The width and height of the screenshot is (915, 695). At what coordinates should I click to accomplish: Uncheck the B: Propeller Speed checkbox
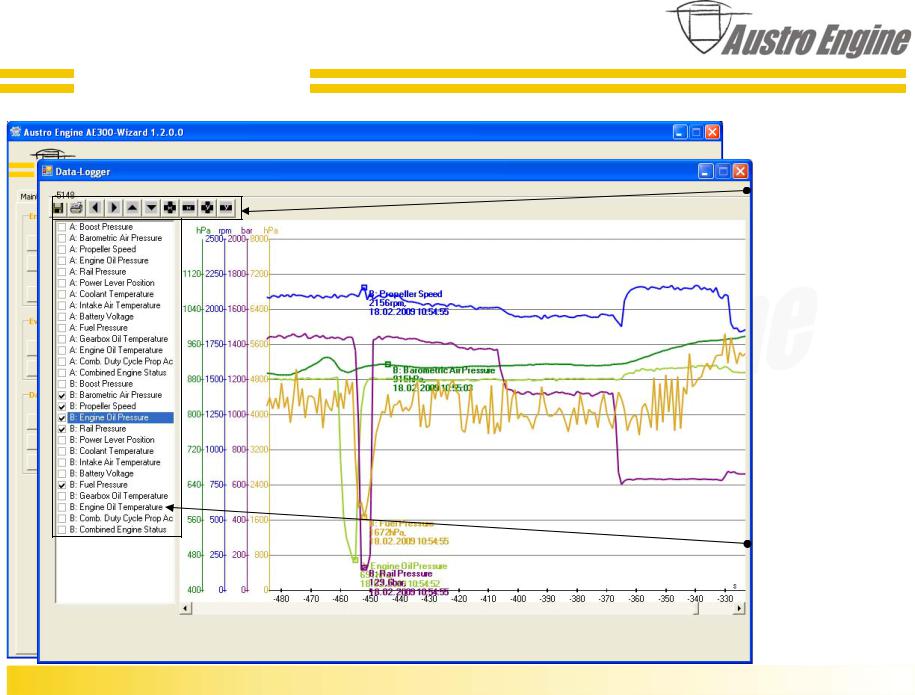coord(62,406)
